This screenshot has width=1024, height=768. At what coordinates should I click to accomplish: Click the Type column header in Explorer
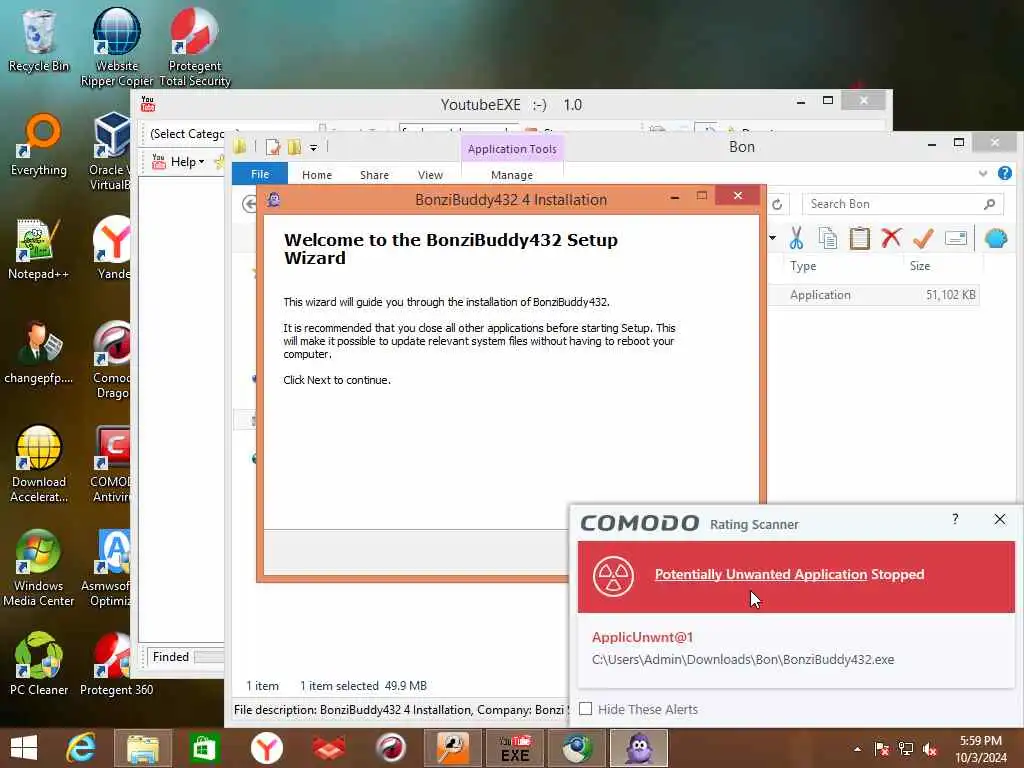[803, 266]
